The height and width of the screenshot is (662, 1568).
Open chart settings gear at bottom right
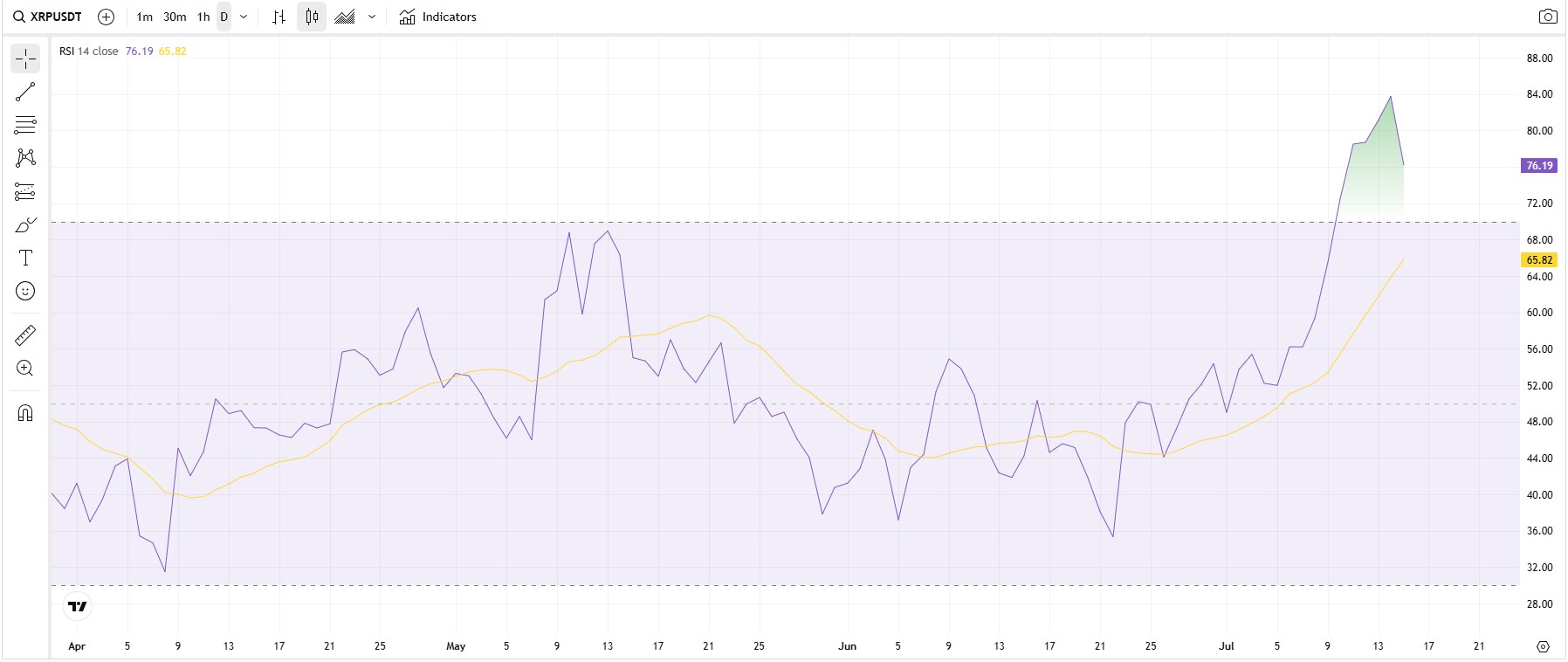coord(1543,646)
